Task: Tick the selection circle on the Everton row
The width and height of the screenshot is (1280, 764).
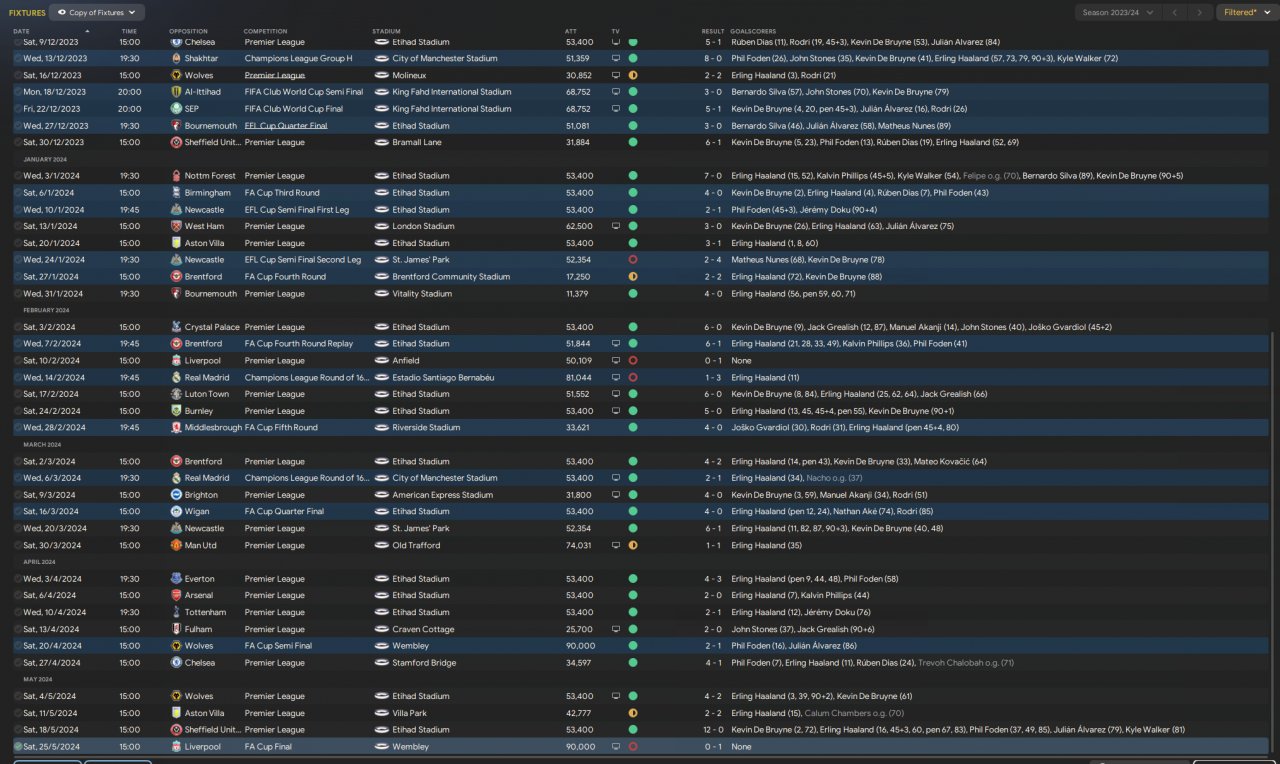Action: (x=18, y=579)
